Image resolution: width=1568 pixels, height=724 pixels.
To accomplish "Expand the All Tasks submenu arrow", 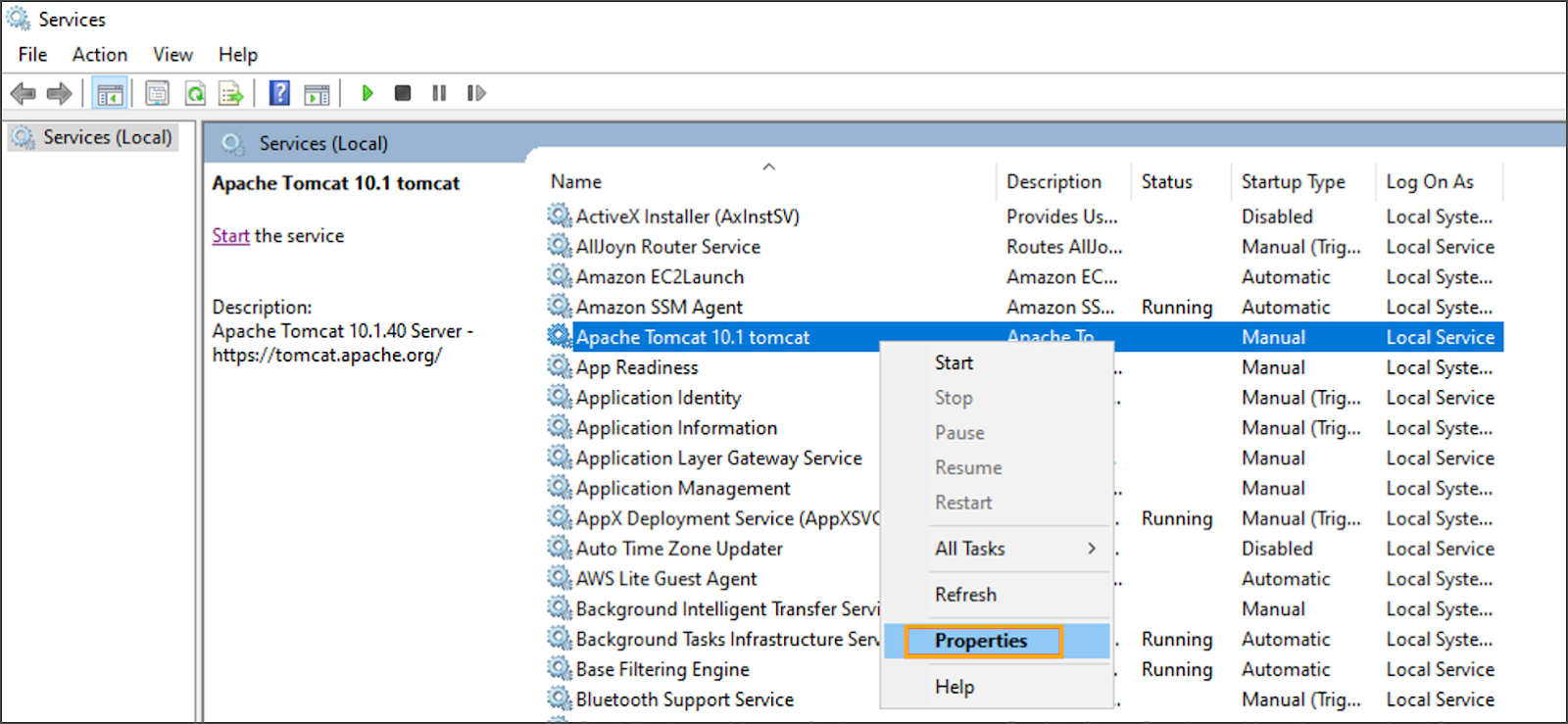I will [1091, 549].
